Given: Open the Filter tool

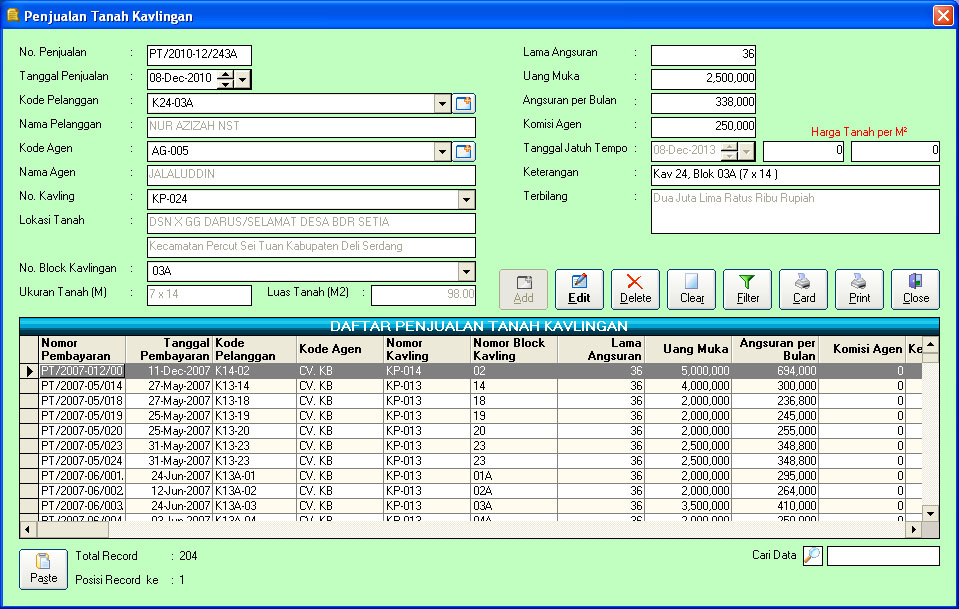Looking at the screenshot, I should 747,289.
